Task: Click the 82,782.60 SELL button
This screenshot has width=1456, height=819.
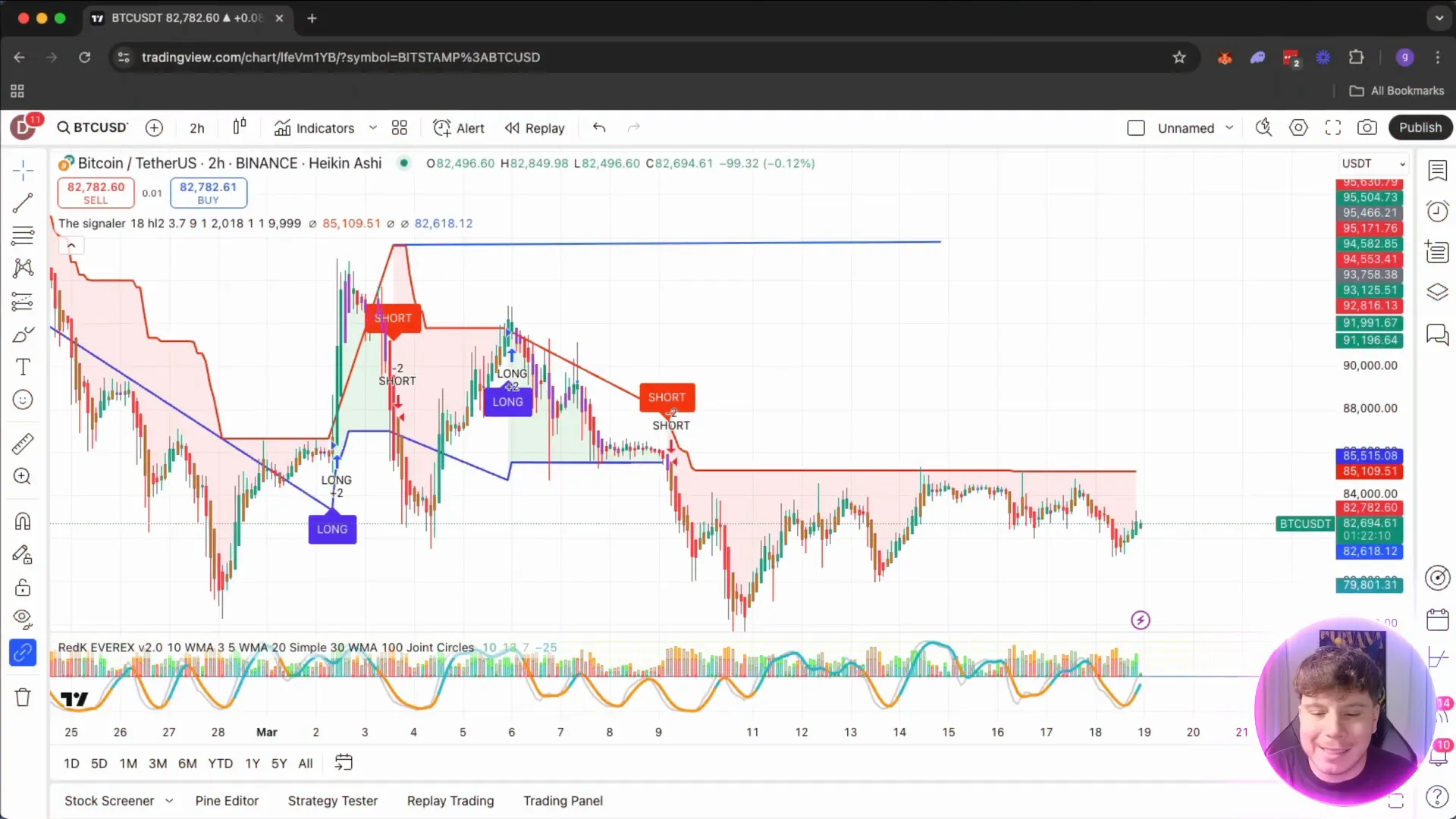Action: (x=96, y=193)
